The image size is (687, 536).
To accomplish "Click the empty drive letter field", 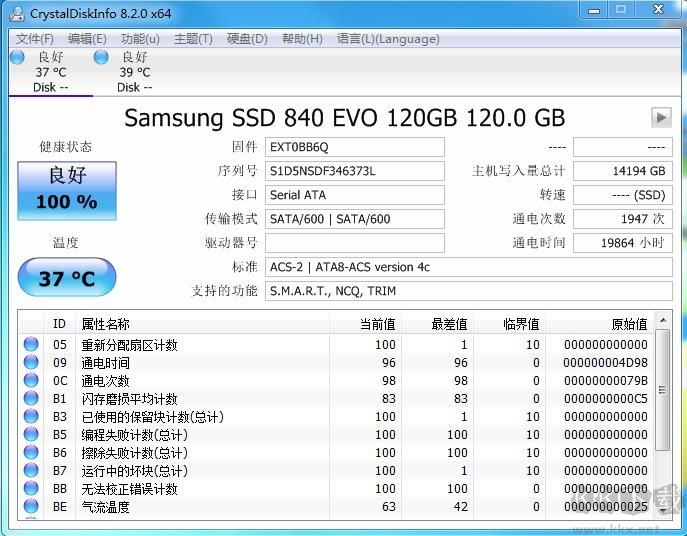I will [x=354, y=243].
